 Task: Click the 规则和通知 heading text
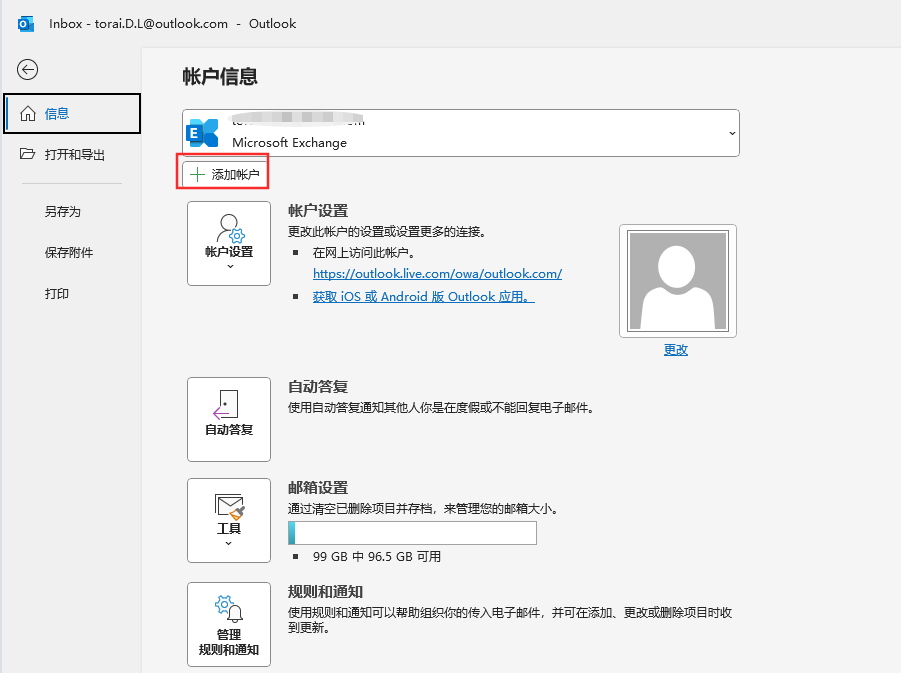point(325,592)
